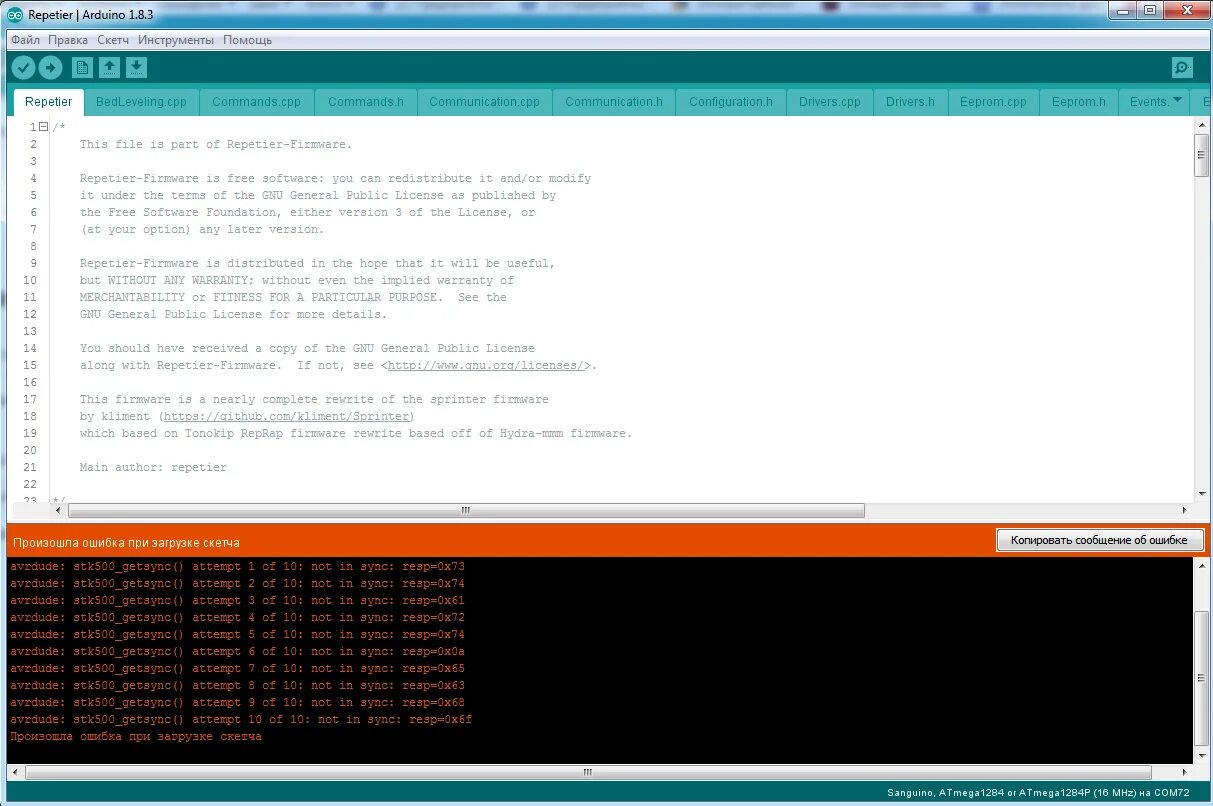Click the 'resp=0x0a' attempt 6 line

click(237, 652)
